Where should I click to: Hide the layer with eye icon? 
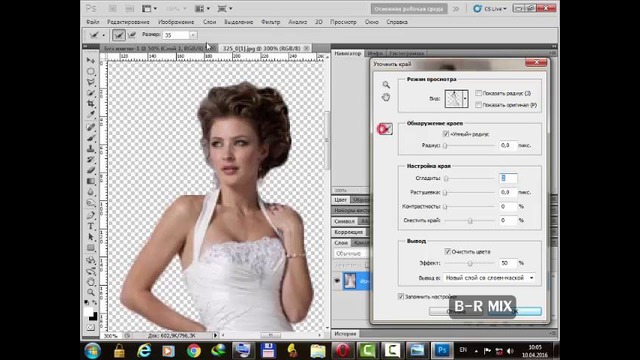[x=337, y=280]
